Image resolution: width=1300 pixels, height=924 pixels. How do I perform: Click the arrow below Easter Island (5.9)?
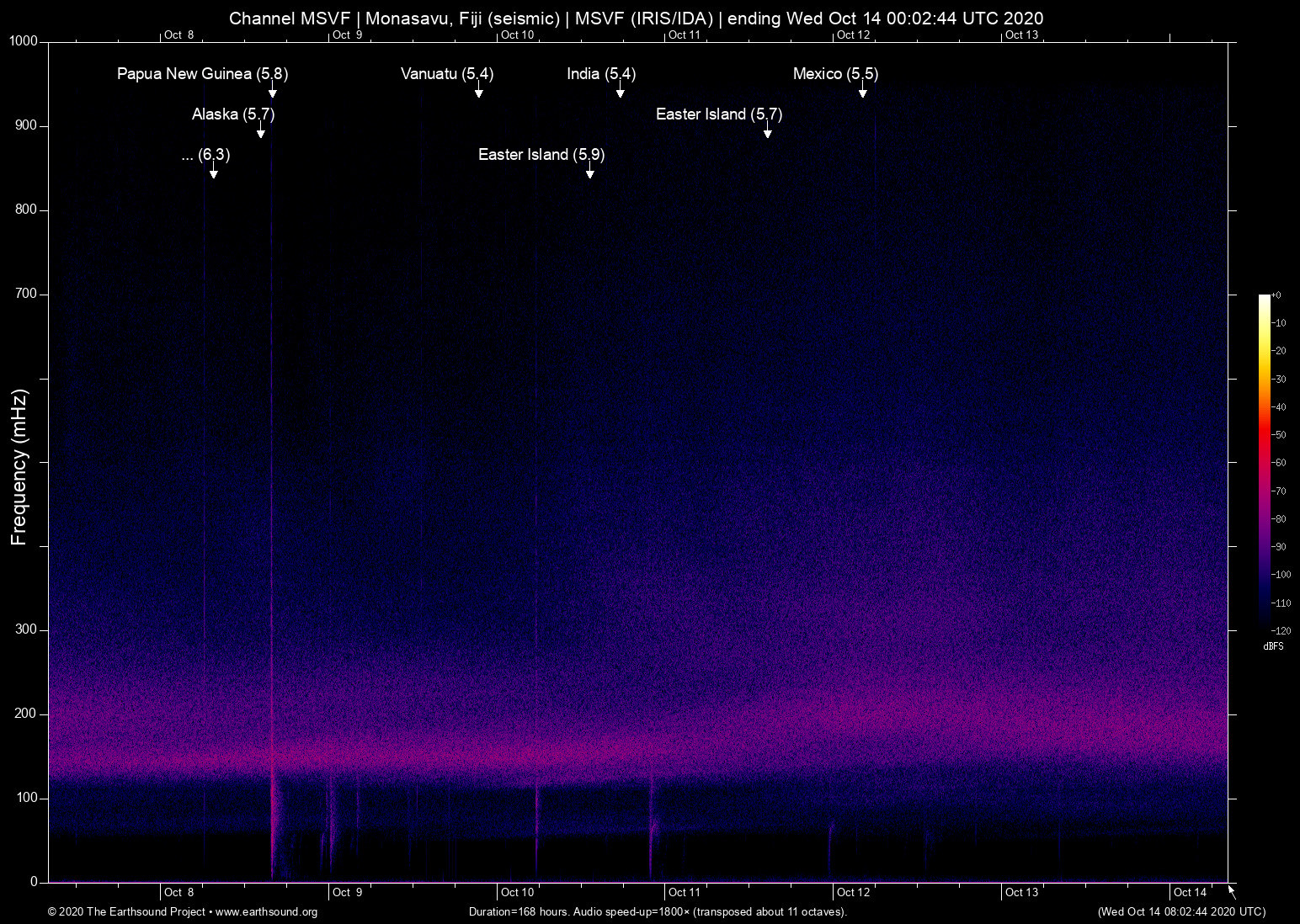tap(590, 173)
